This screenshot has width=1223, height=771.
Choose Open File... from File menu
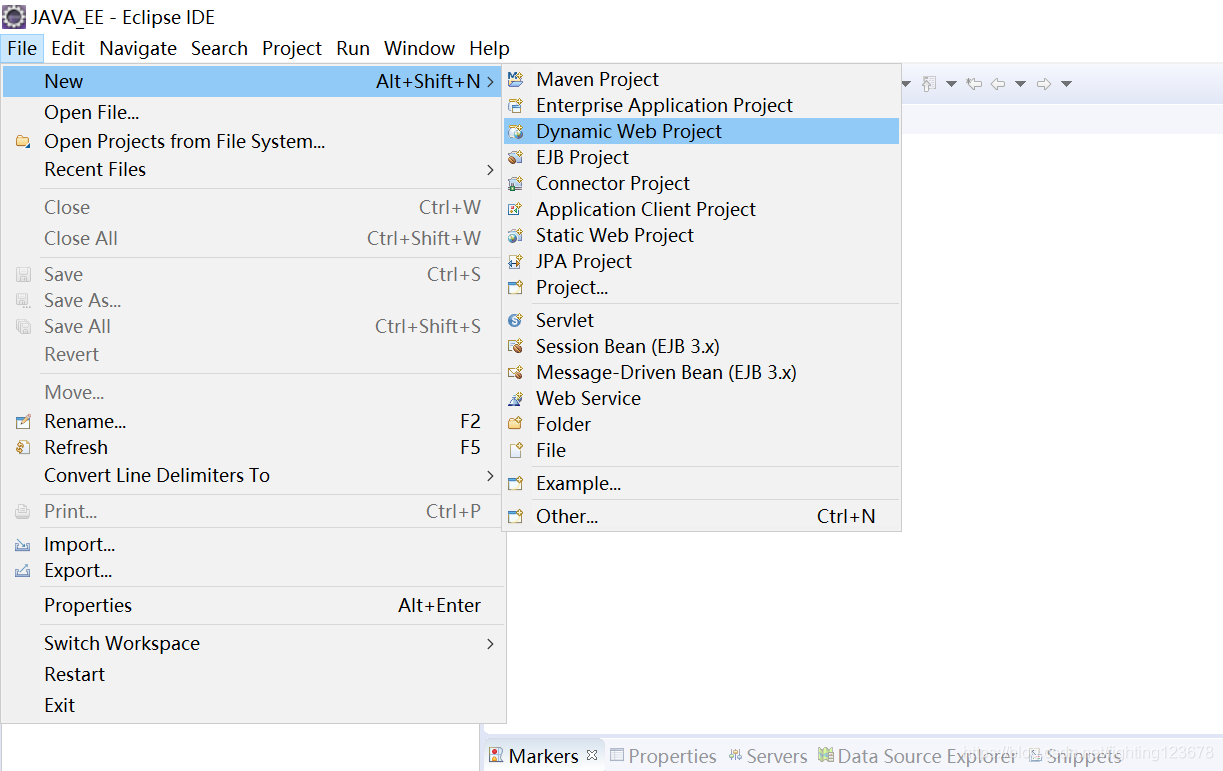click(253, 113)
